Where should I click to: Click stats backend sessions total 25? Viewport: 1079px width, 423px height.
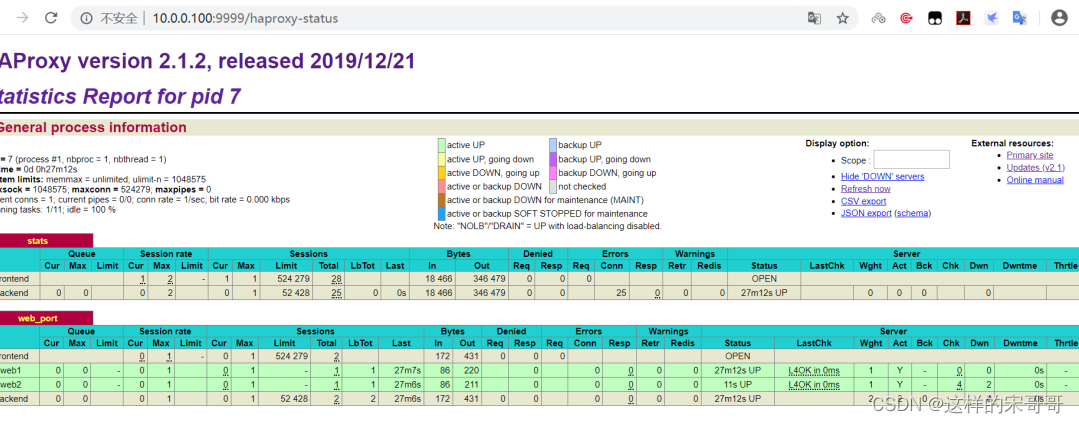[336, 293]
